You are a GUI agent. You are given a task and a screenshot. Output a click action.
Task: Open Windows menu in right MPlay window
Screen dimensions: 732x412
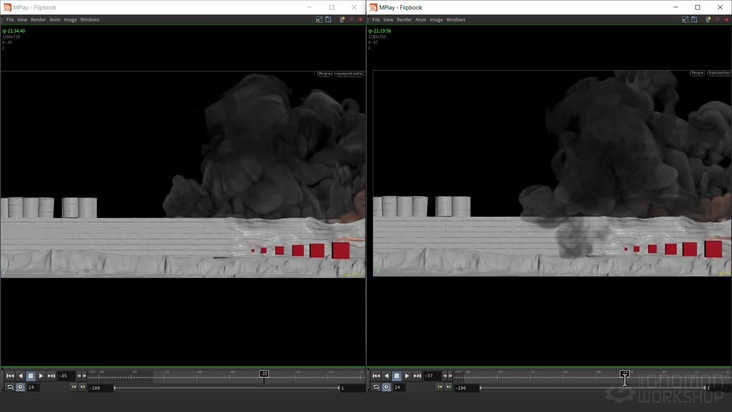pyautogui.click(x=456, y=20)
